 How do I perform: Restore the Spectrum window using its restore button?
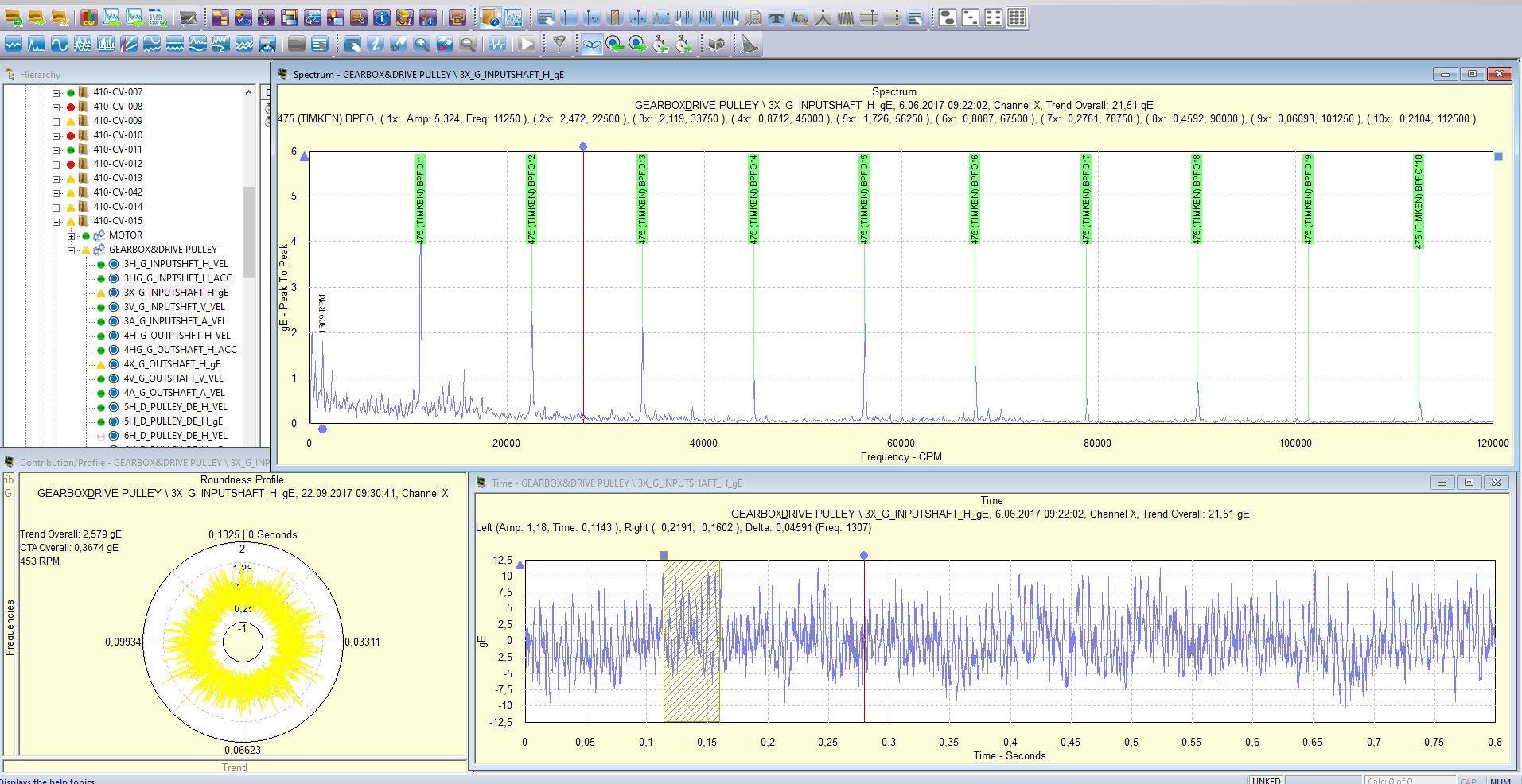click(1472, 74)
